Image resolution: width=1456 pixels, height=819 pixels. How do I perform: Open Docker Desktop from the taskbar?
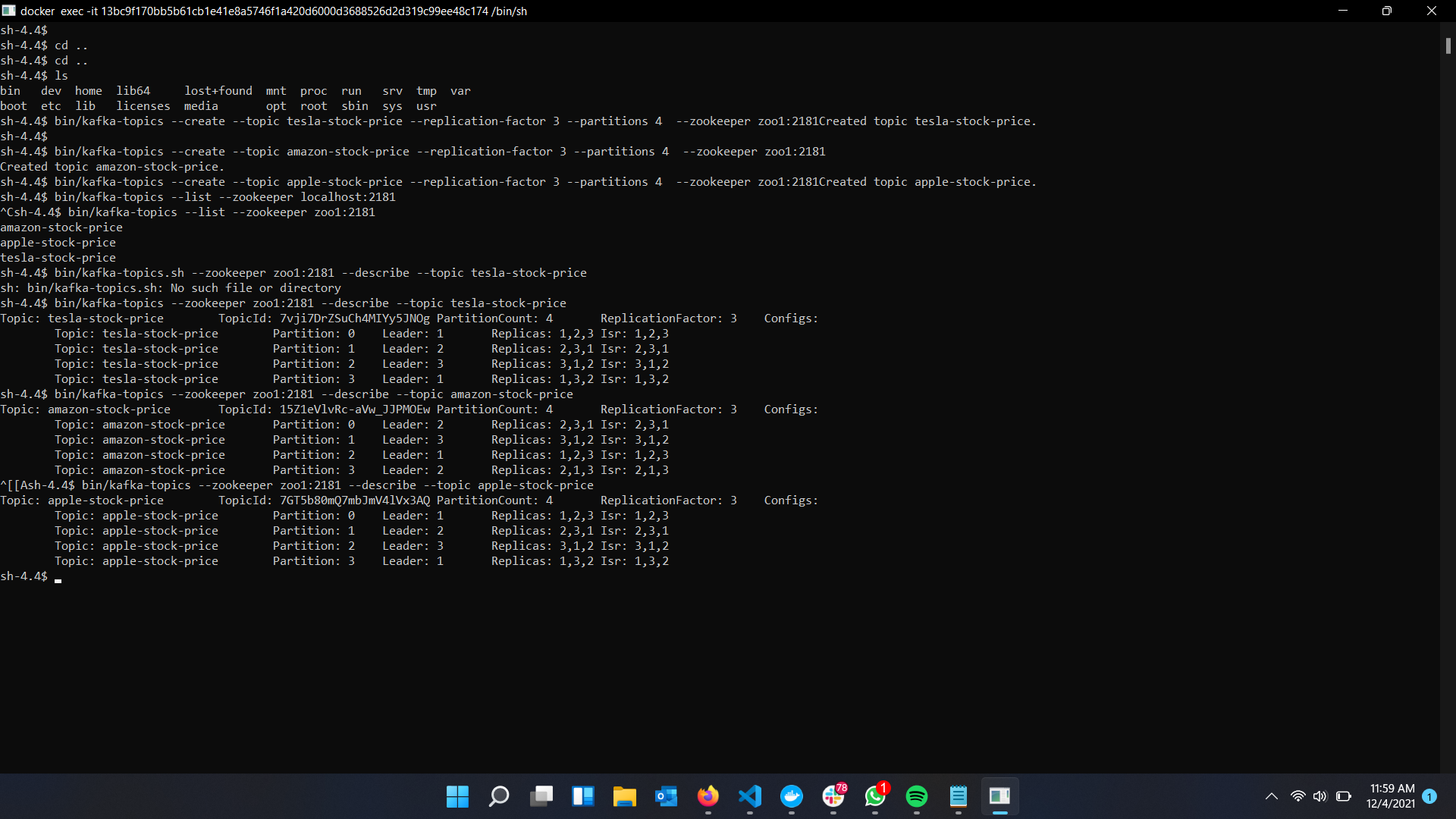[791, 796]
